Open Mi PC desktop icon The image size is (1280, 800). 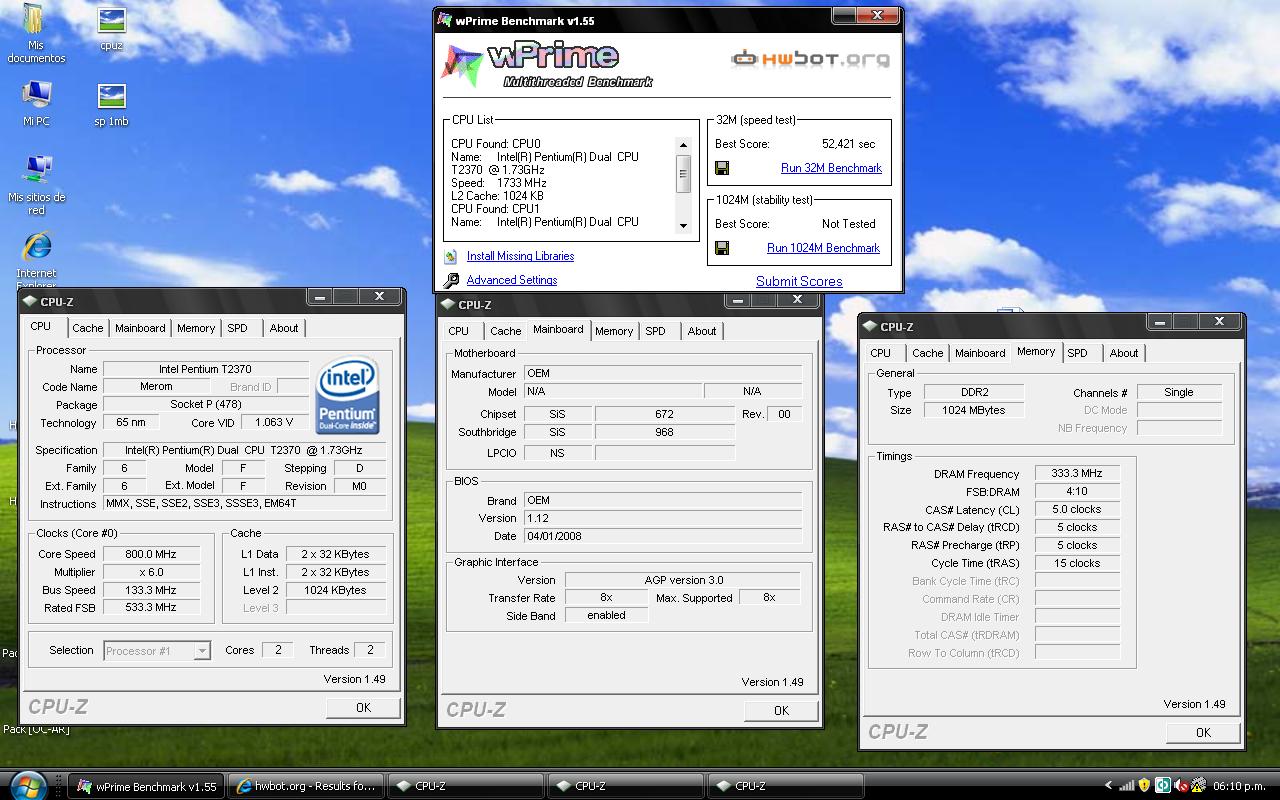(x=36, y=103)
